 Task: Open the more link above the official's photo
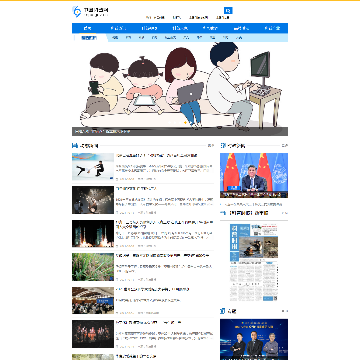(285, 146)
